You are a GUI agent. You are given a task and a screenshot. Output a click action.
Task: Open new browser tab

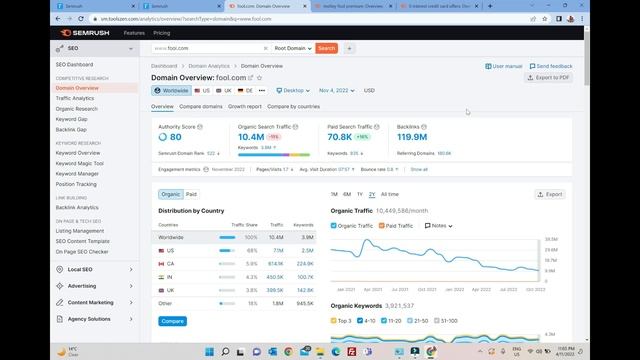[x=490, y=6]
